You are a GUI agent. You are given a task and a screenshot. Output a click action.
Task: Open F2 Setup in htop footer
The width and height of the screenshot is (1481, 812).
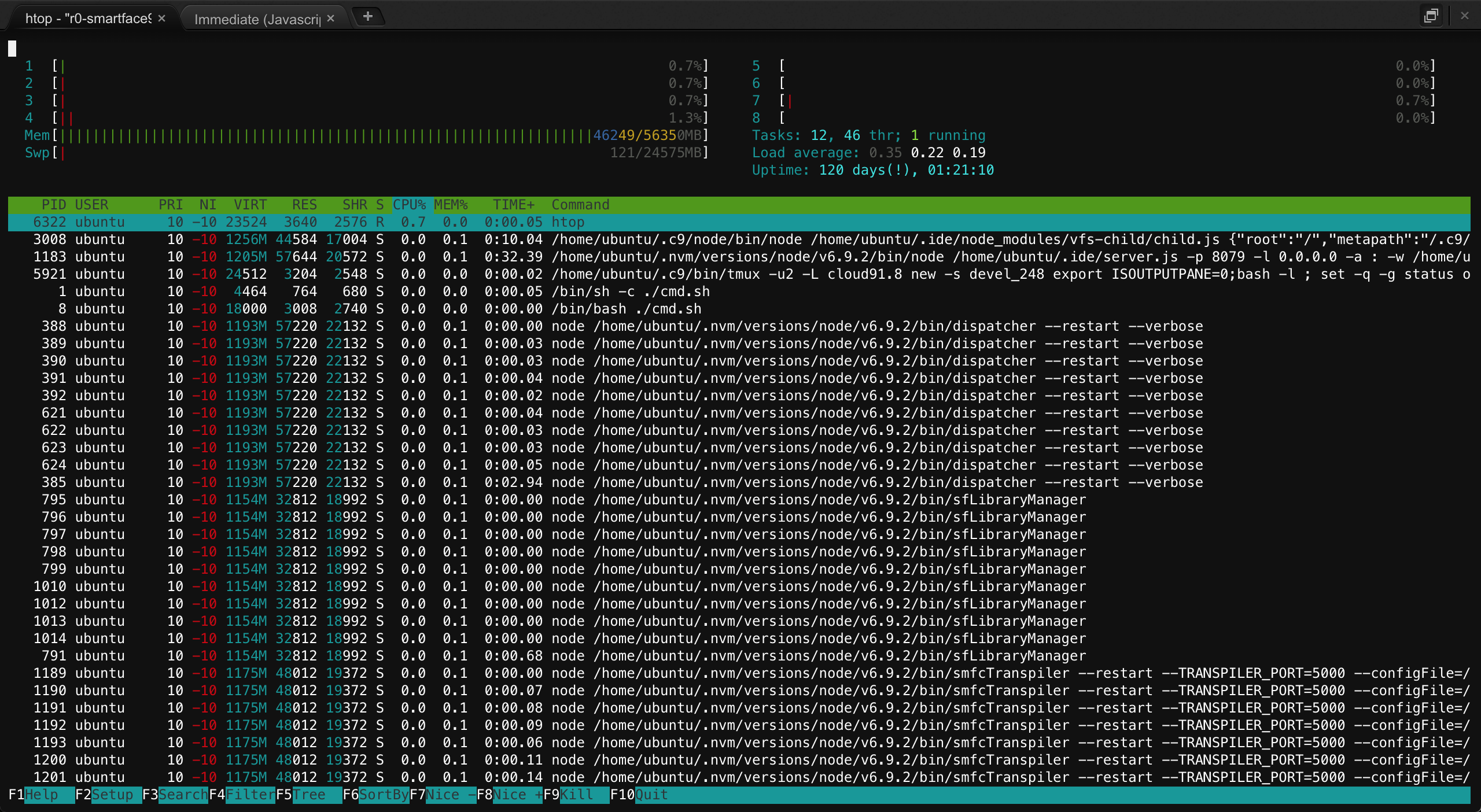tap(112, 795)
